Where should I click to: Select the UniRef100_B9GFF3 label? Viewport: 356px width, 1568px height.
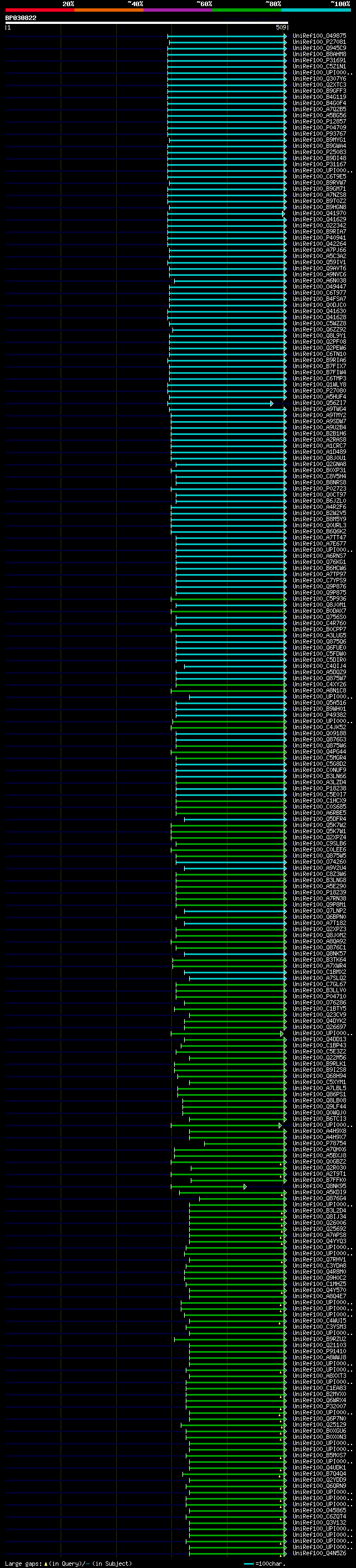click(x=319, y=91)
